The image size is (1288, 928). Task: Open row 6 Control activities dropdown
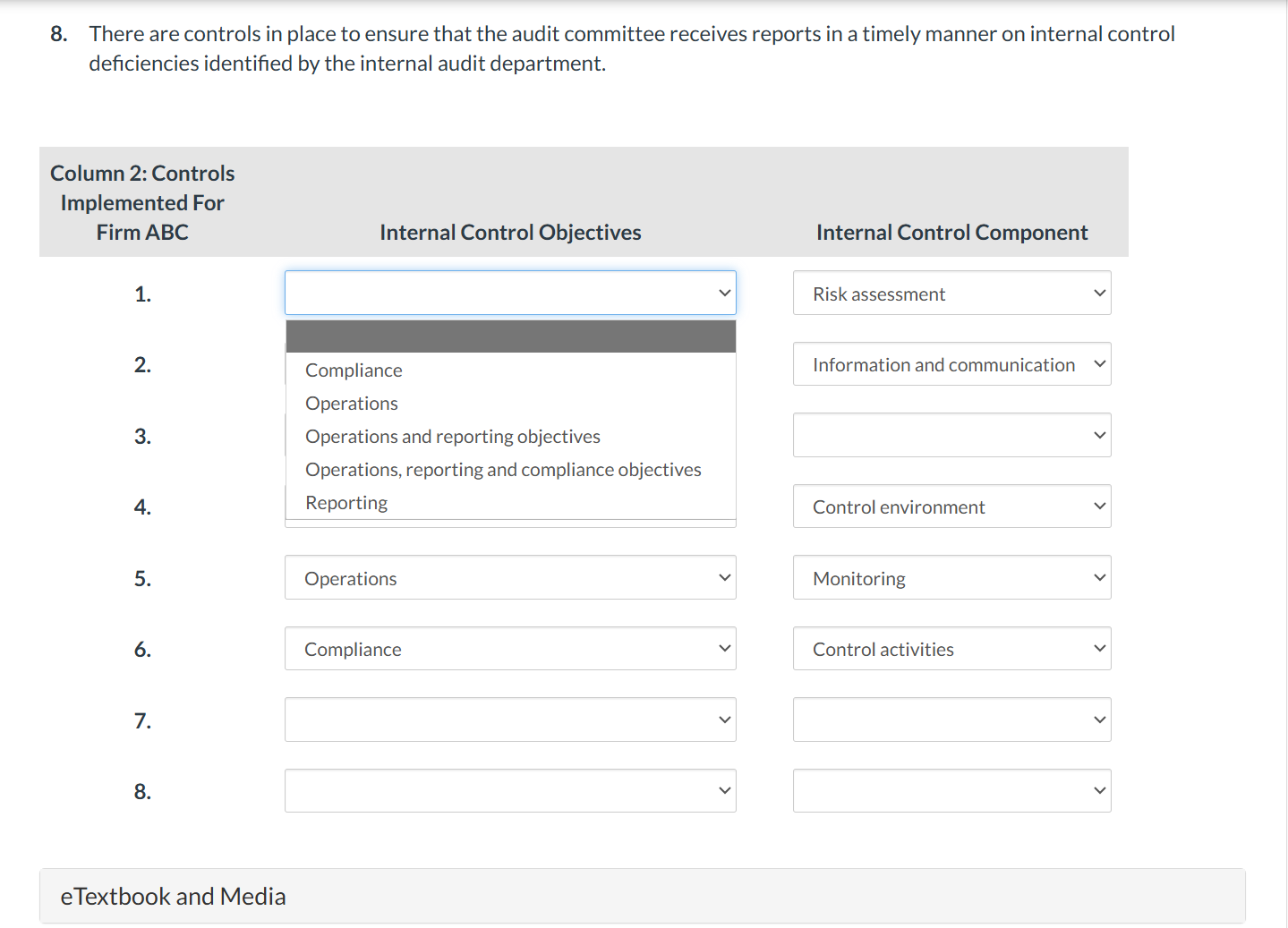(951, 649)
